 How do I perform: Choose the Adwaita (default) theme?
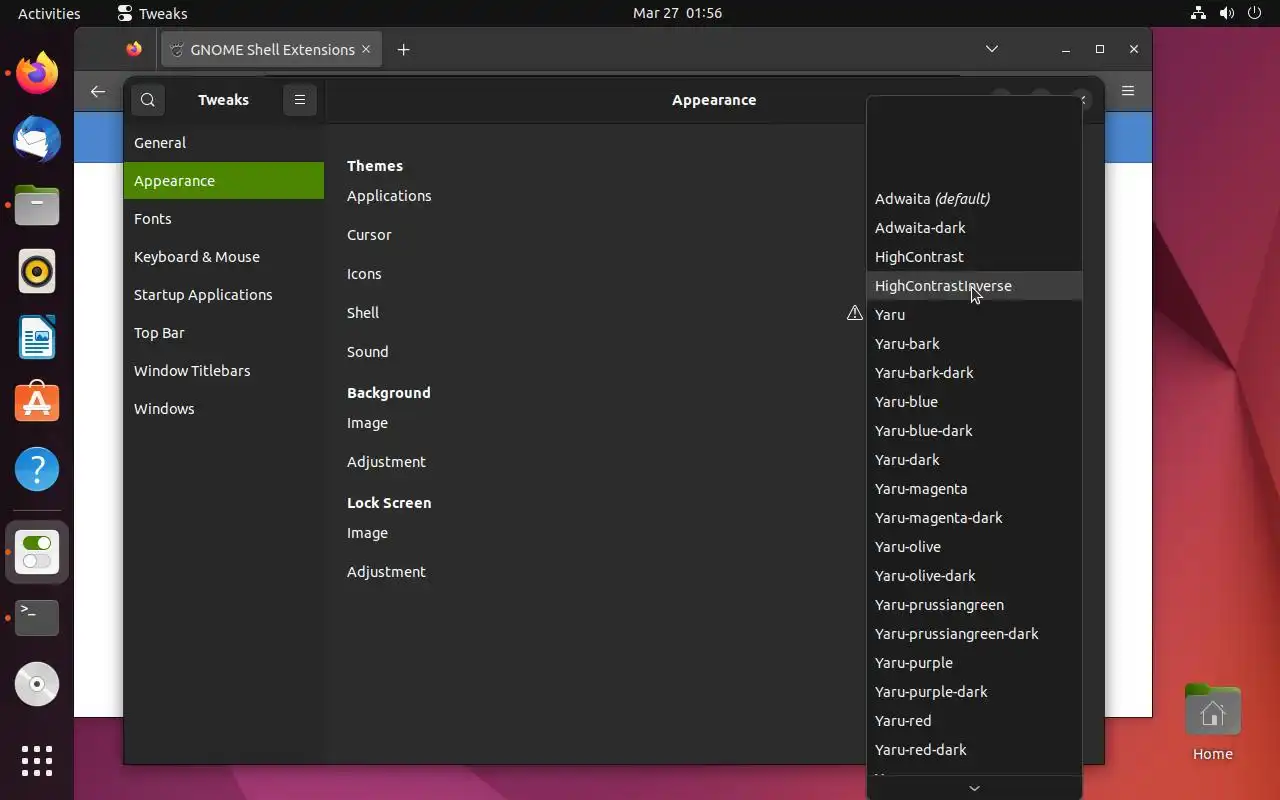(x=974, y=199)
